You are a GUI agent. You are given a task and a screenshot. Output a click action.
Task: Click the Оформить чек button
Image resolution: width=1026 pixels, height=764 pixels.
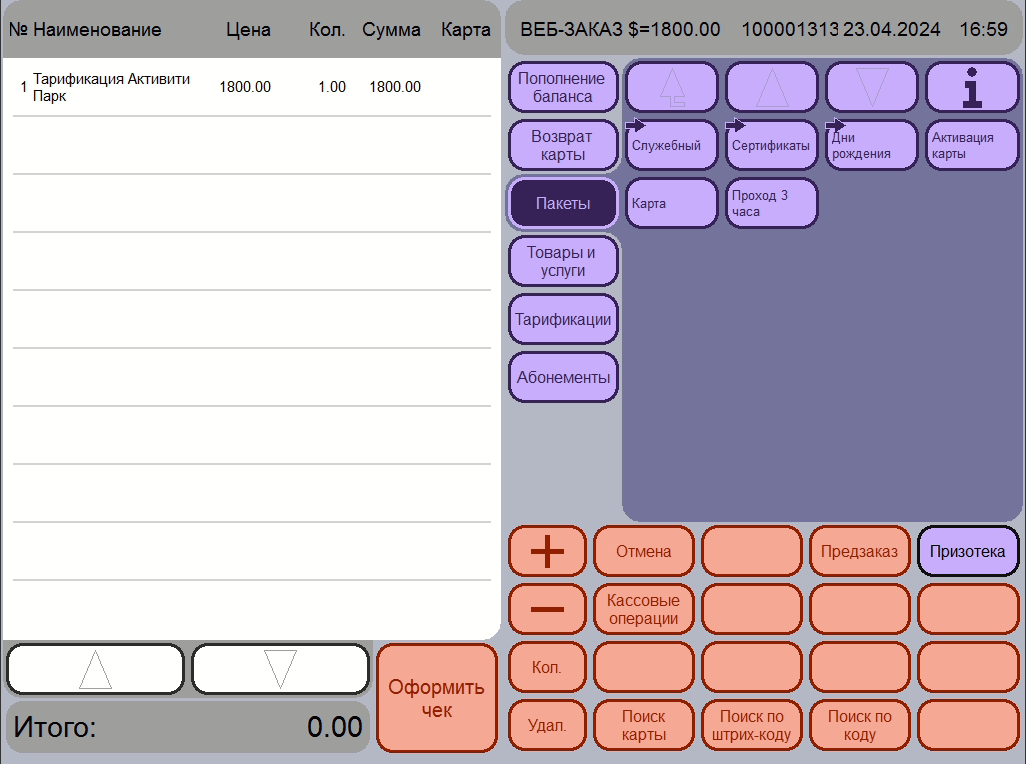tap(436, 698)
